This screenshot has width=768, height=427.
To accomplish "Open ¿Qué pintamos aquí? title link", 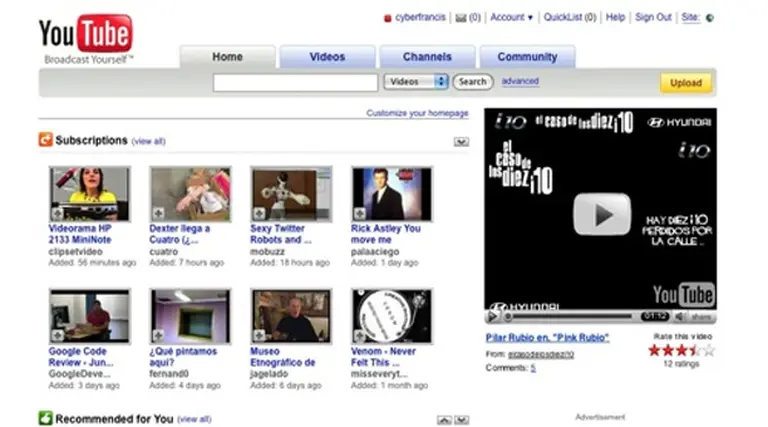I will pyautogui.click(x=183, y=356).
